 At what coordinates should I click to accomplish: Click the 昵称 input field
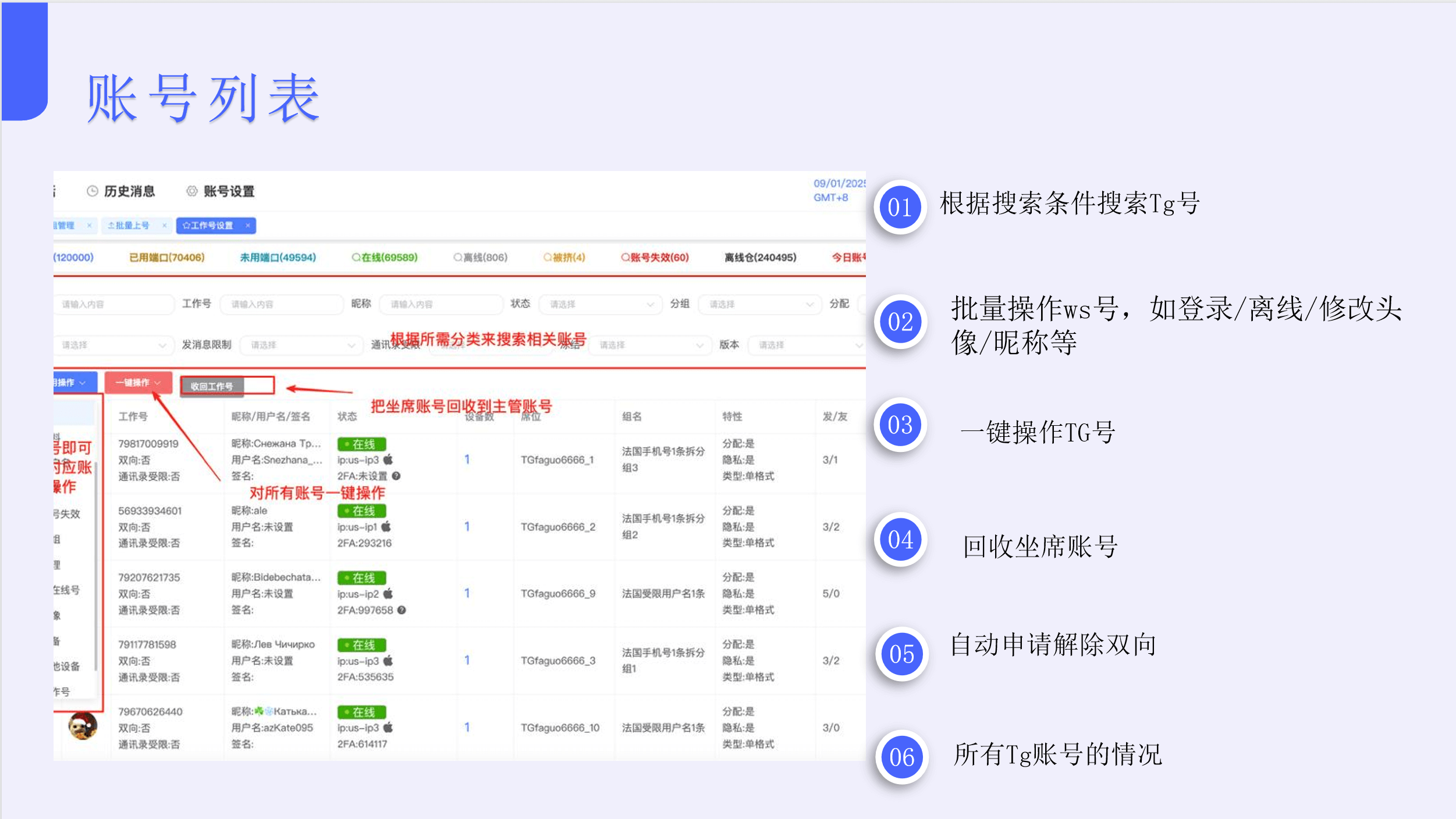point(441,304)
